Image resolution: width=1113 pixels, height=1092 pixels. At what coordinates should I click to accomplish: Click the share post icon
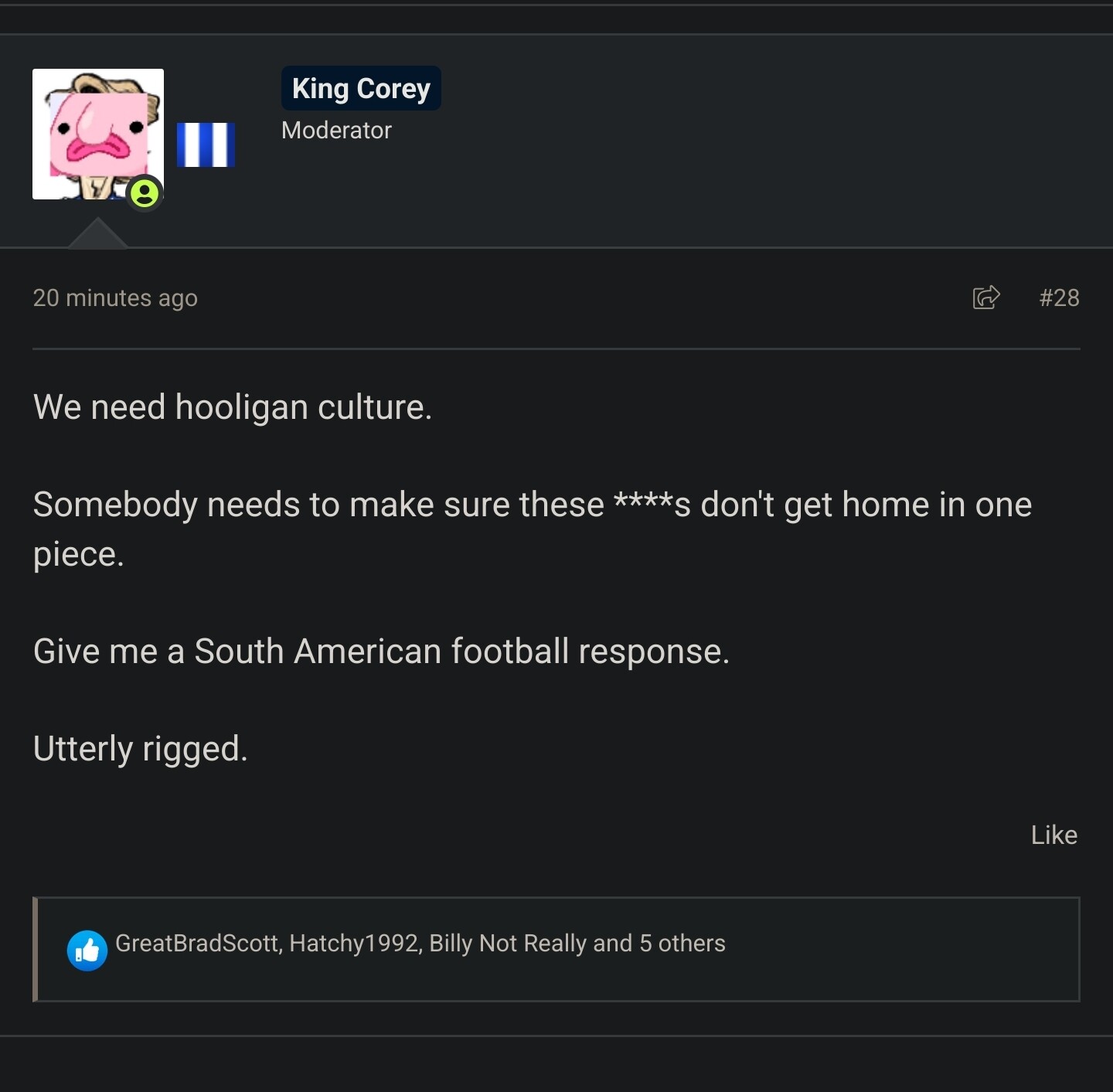(x=986, y=297)
